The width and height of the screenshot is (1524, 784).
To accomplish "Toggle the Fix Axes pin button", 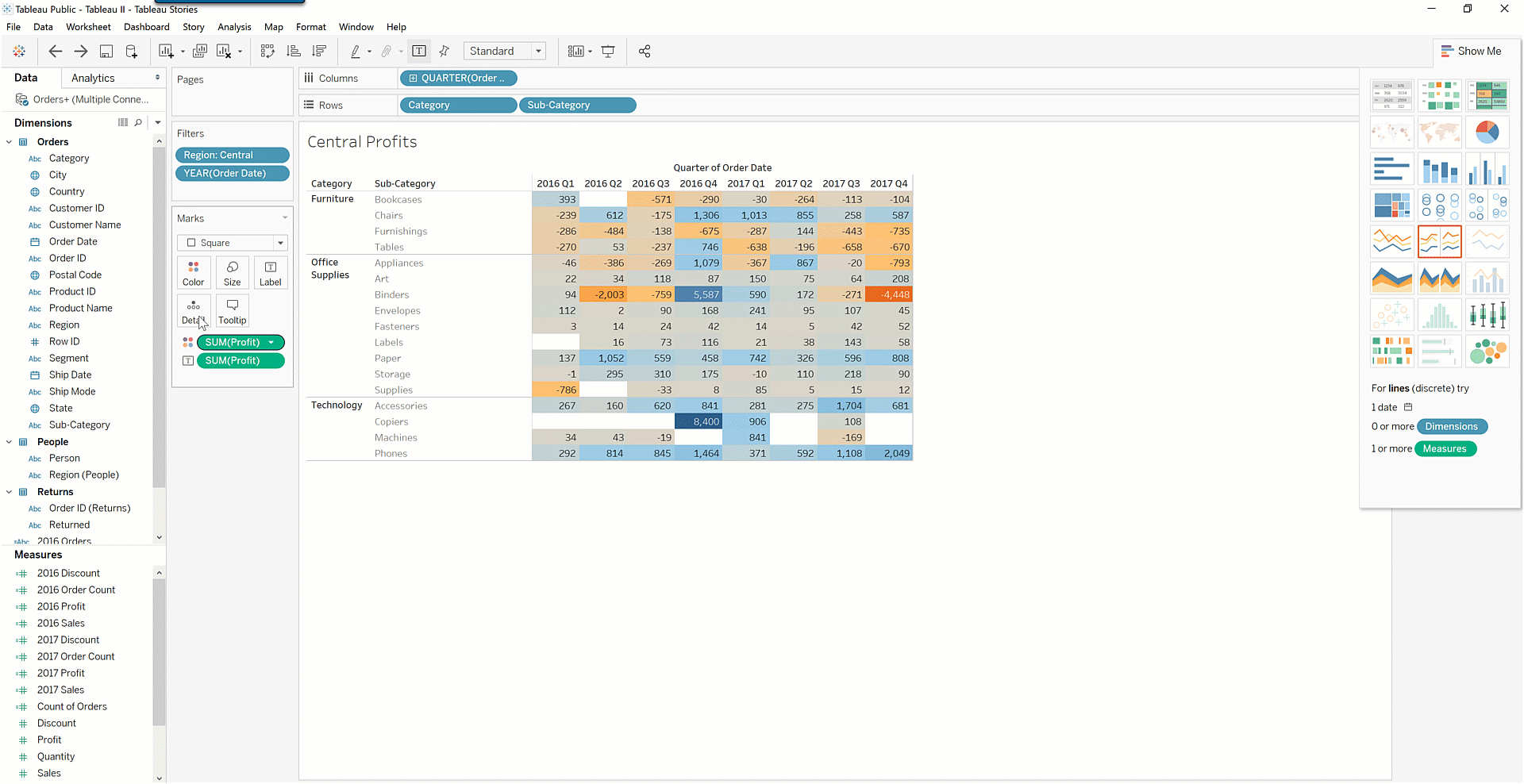I will (x=444, y=52).
